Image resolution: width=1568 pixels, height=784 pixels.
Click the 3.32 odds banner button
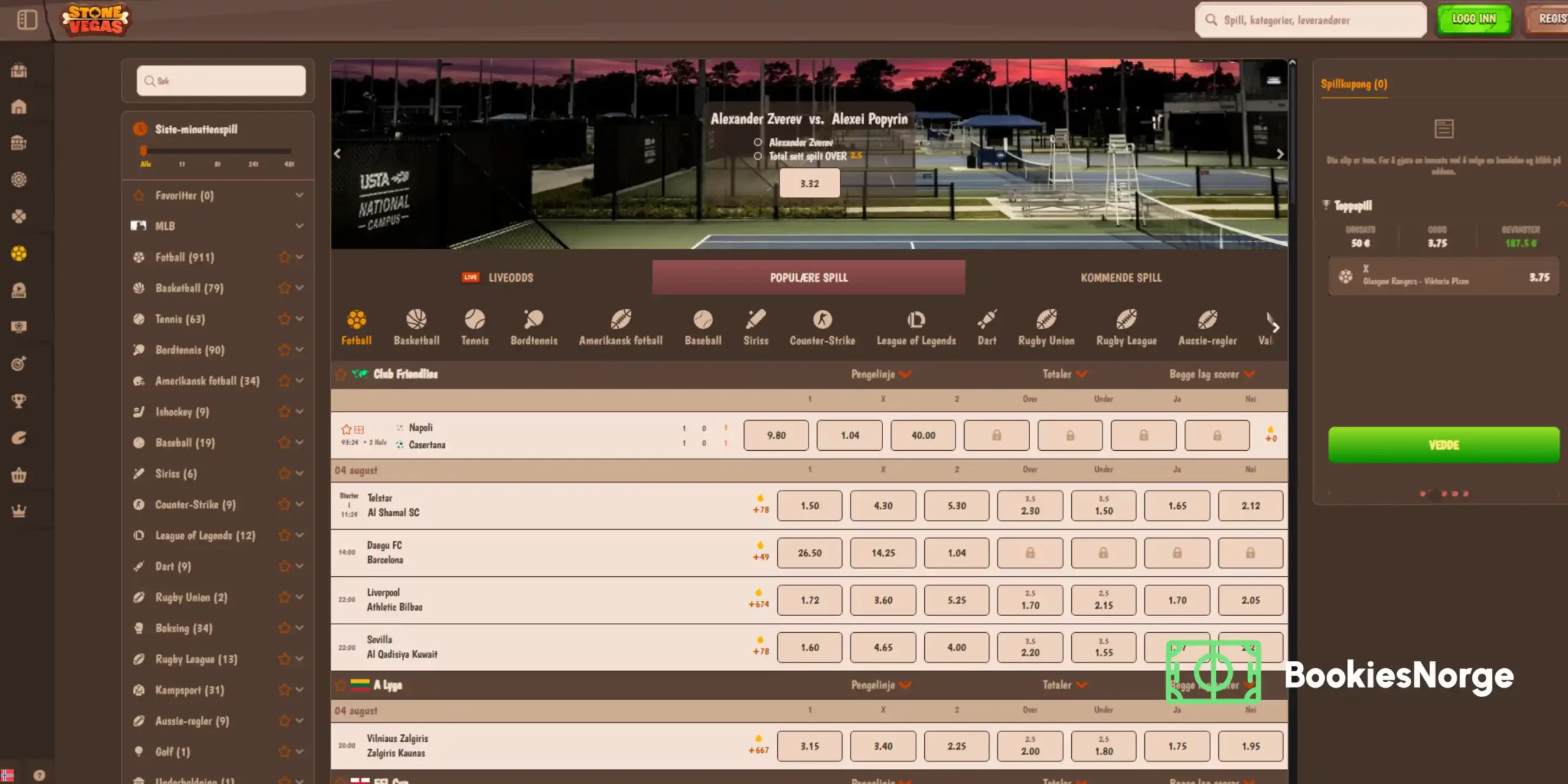tap(809, 183)
